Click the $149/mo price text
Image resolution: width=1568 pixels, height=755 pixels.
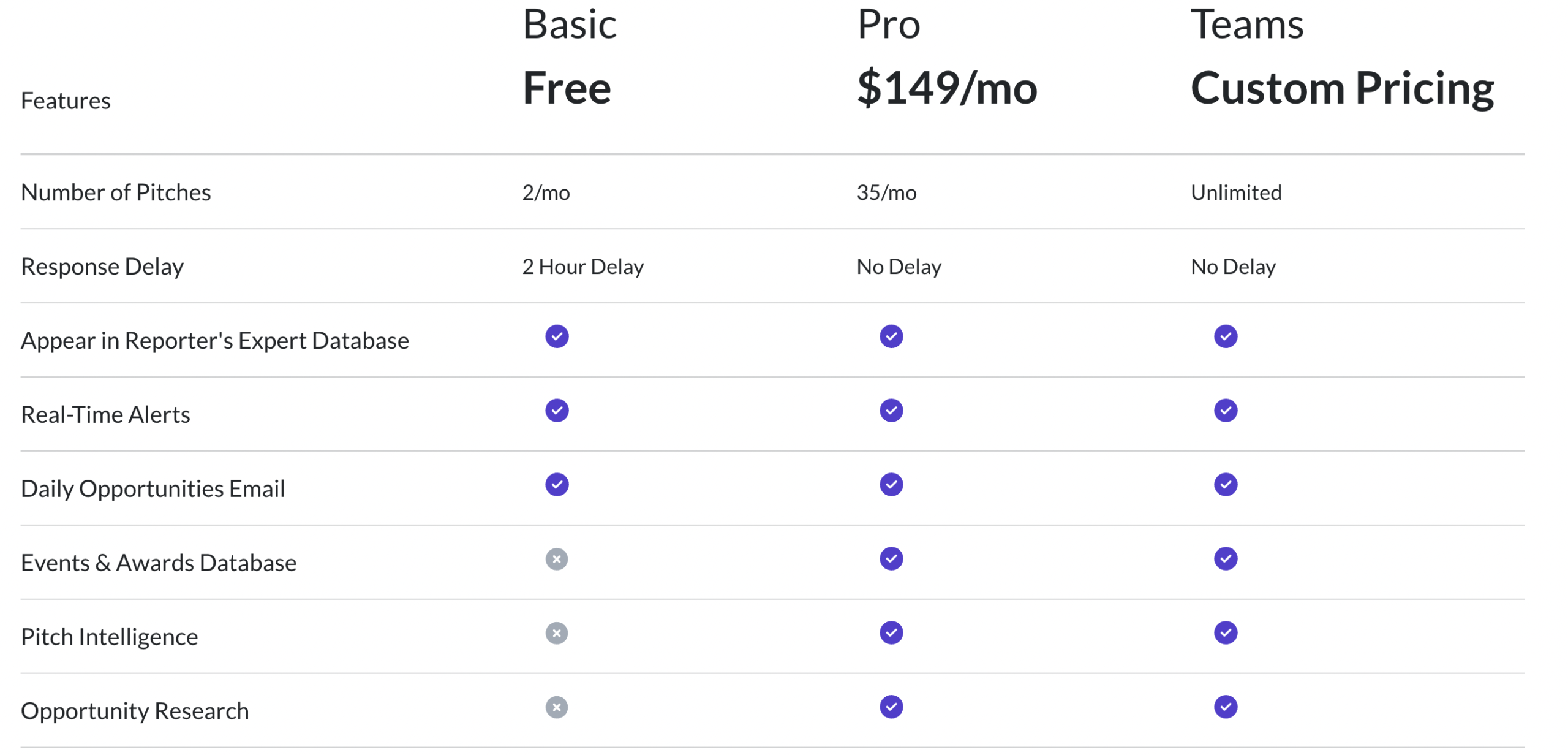tap(947, 88)
